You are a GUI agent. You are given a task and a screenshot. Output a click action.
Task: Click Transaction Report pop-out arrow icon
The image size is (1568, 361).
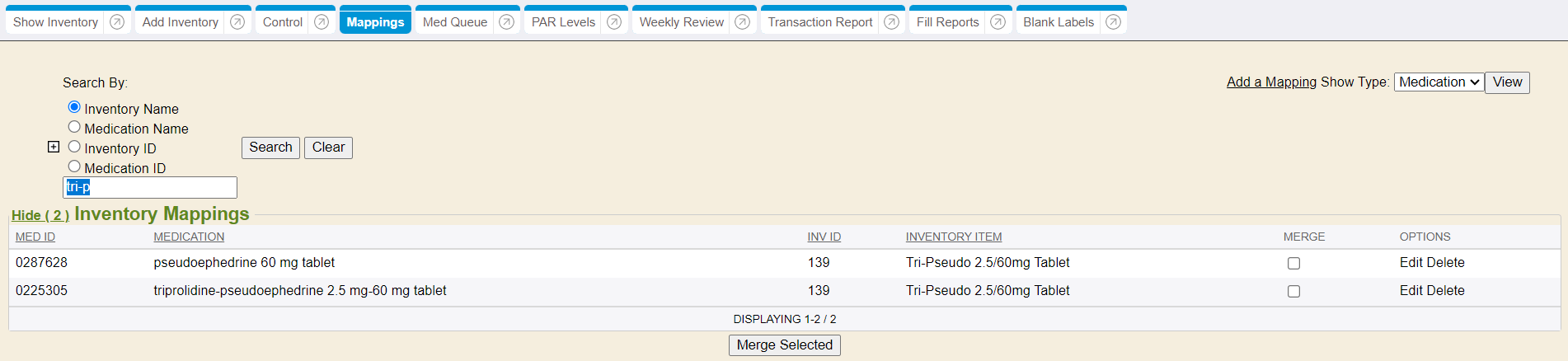click(x=891, y=22)
